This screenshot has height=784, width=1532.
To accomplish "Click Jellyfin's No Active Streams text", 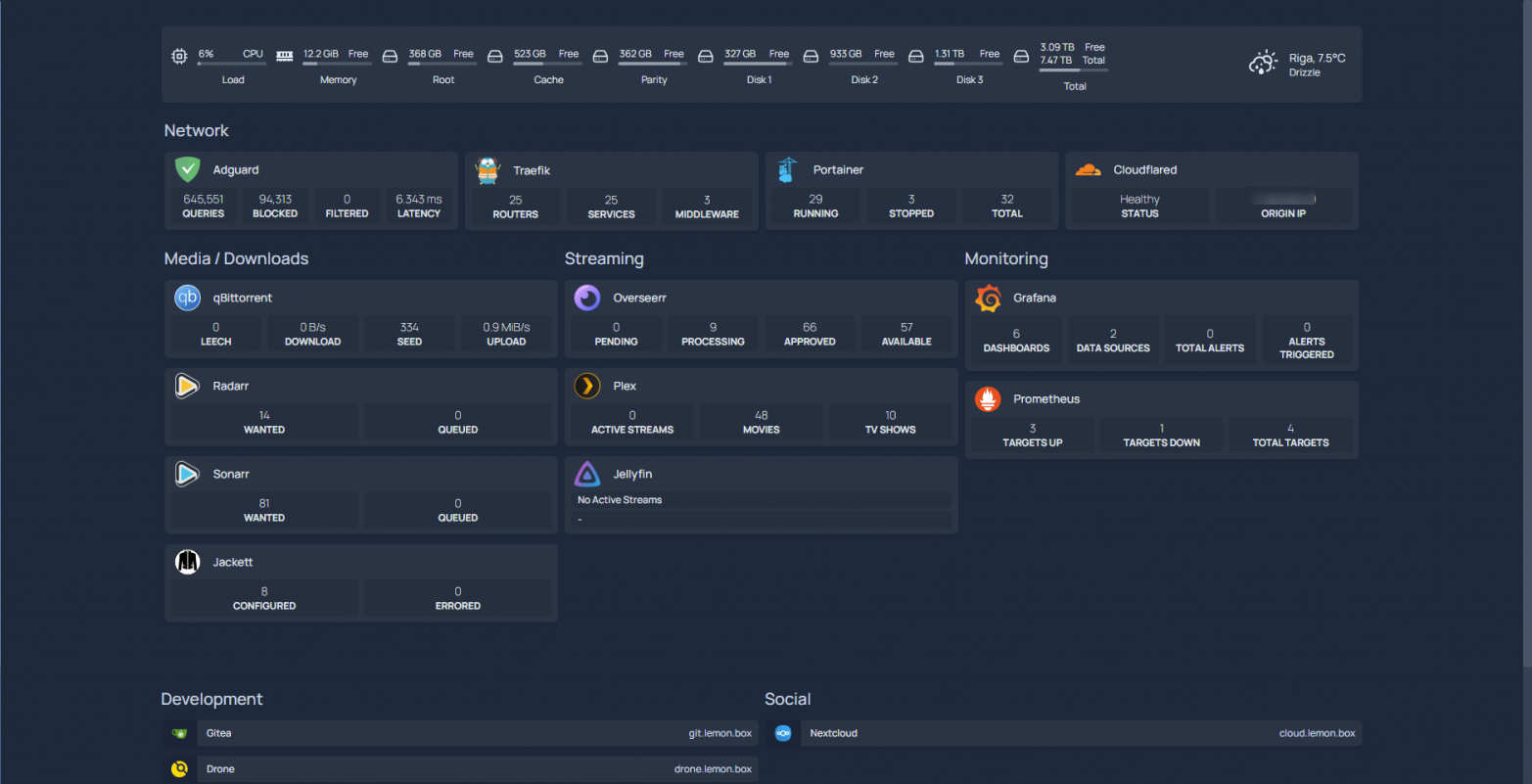I will (620, 500).
